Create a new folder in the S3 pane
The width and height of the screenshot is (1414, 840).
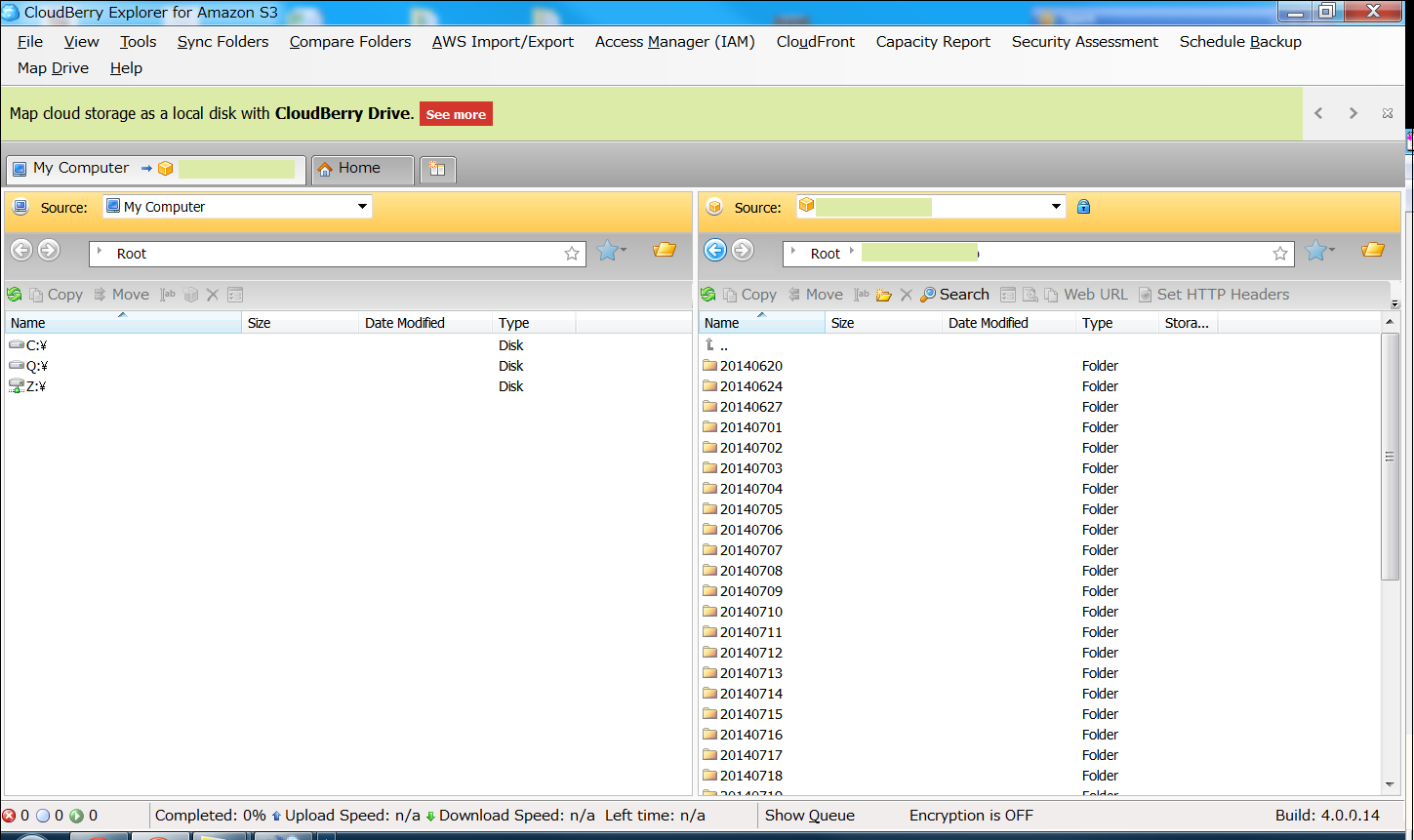[884, 295]
